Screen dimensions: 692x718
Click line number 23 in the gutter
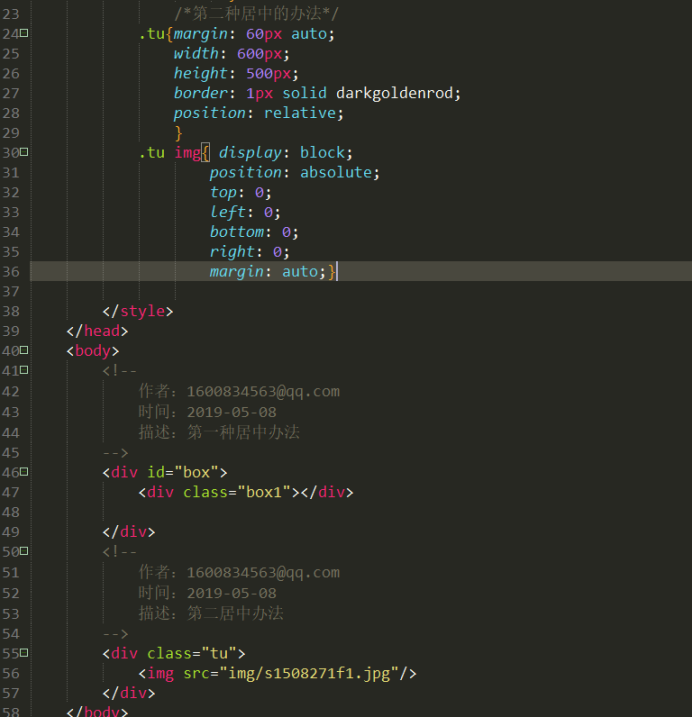coord(11,14)
